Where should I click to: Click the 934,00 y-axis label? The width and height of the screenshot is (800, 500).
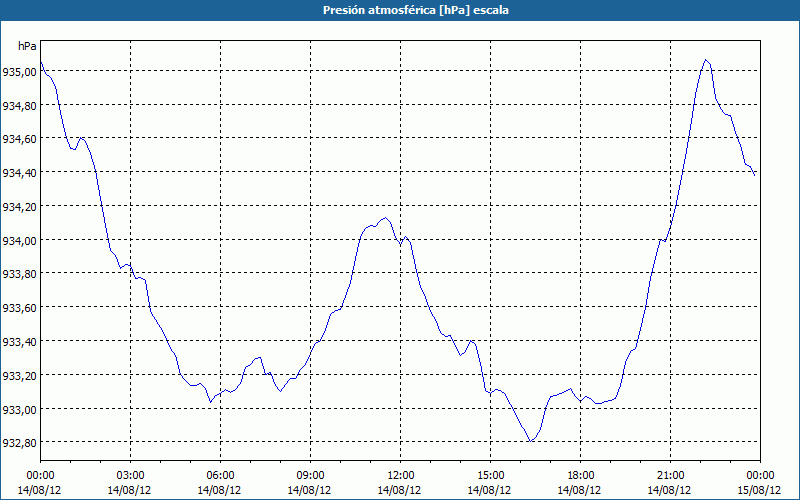19,240
